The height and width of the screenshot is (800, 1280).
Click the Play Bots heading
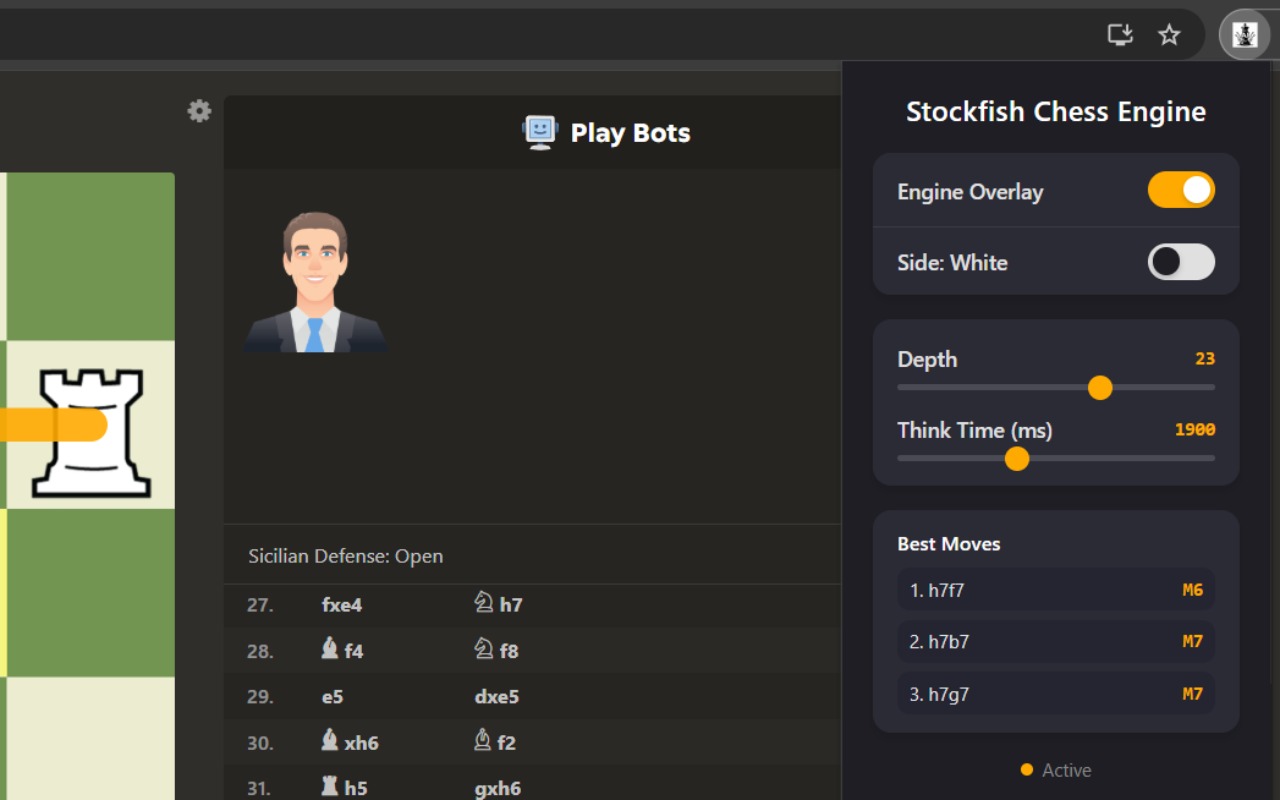click(x=630, y=133)
